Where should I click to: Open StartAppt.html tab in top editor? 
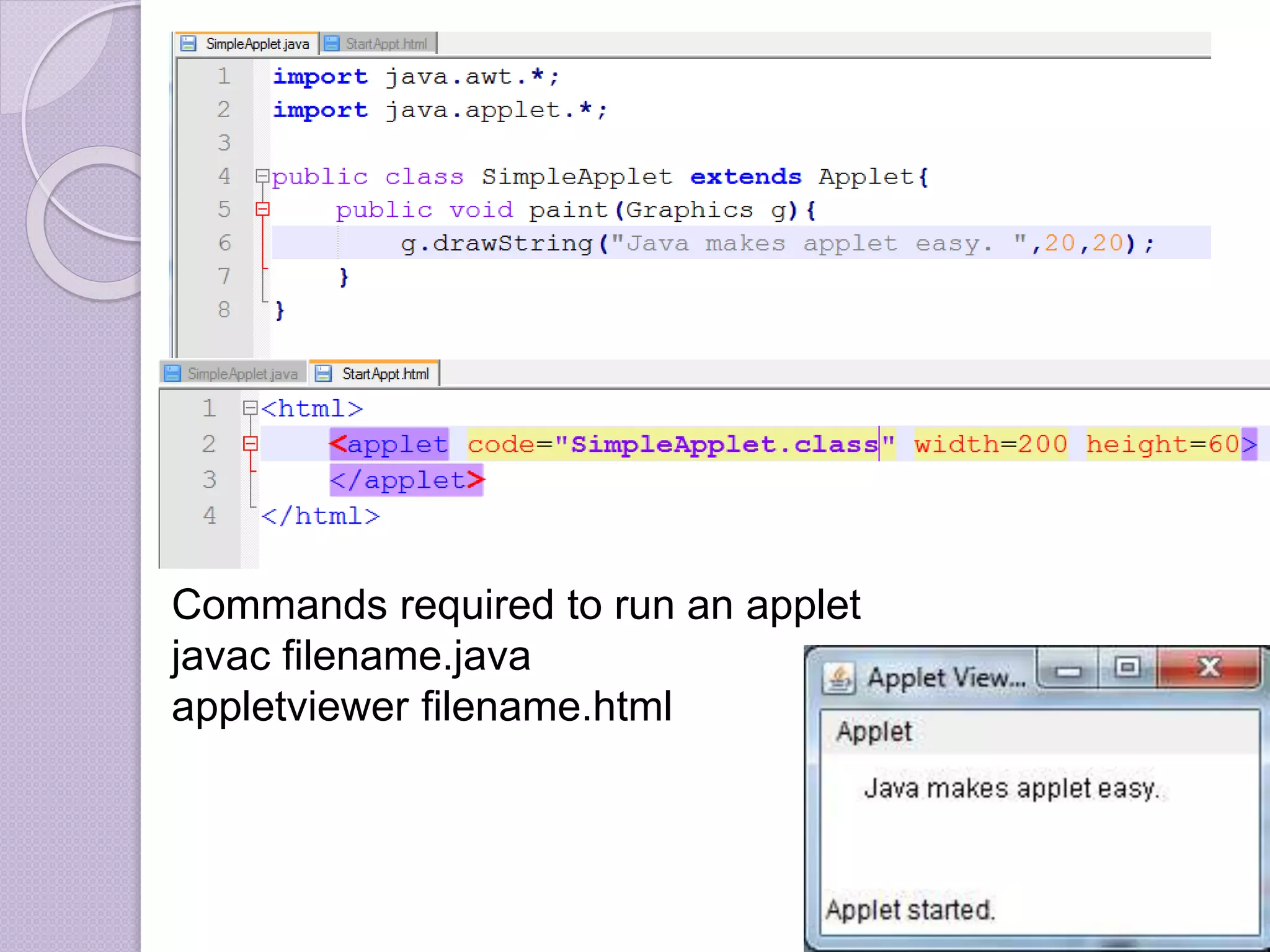click(378, 44)
